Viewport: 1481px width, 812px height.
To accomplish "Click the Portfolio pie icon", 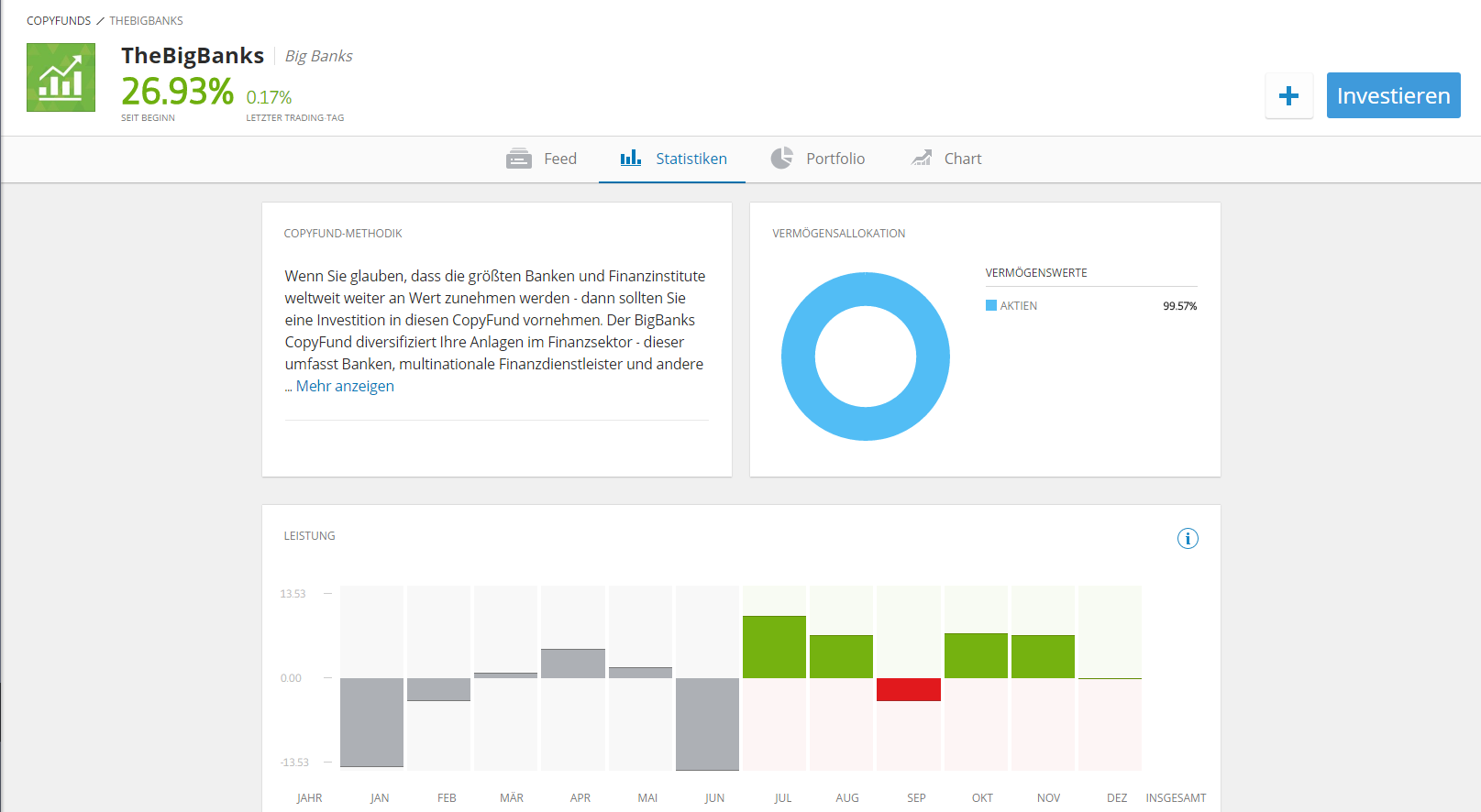I will pyautogui.click(x=781, y=158).
